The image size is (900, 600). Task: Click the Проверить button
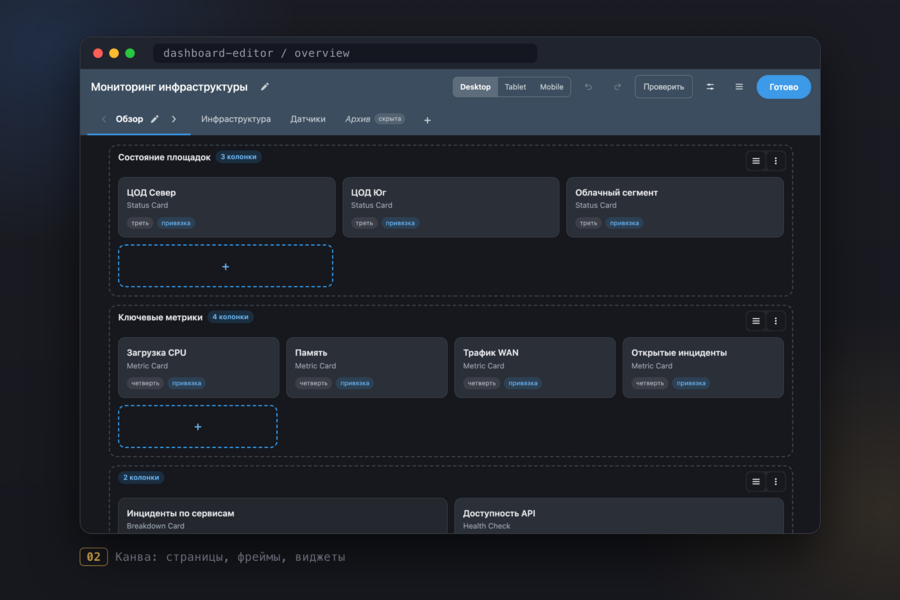tap(664, 87)
